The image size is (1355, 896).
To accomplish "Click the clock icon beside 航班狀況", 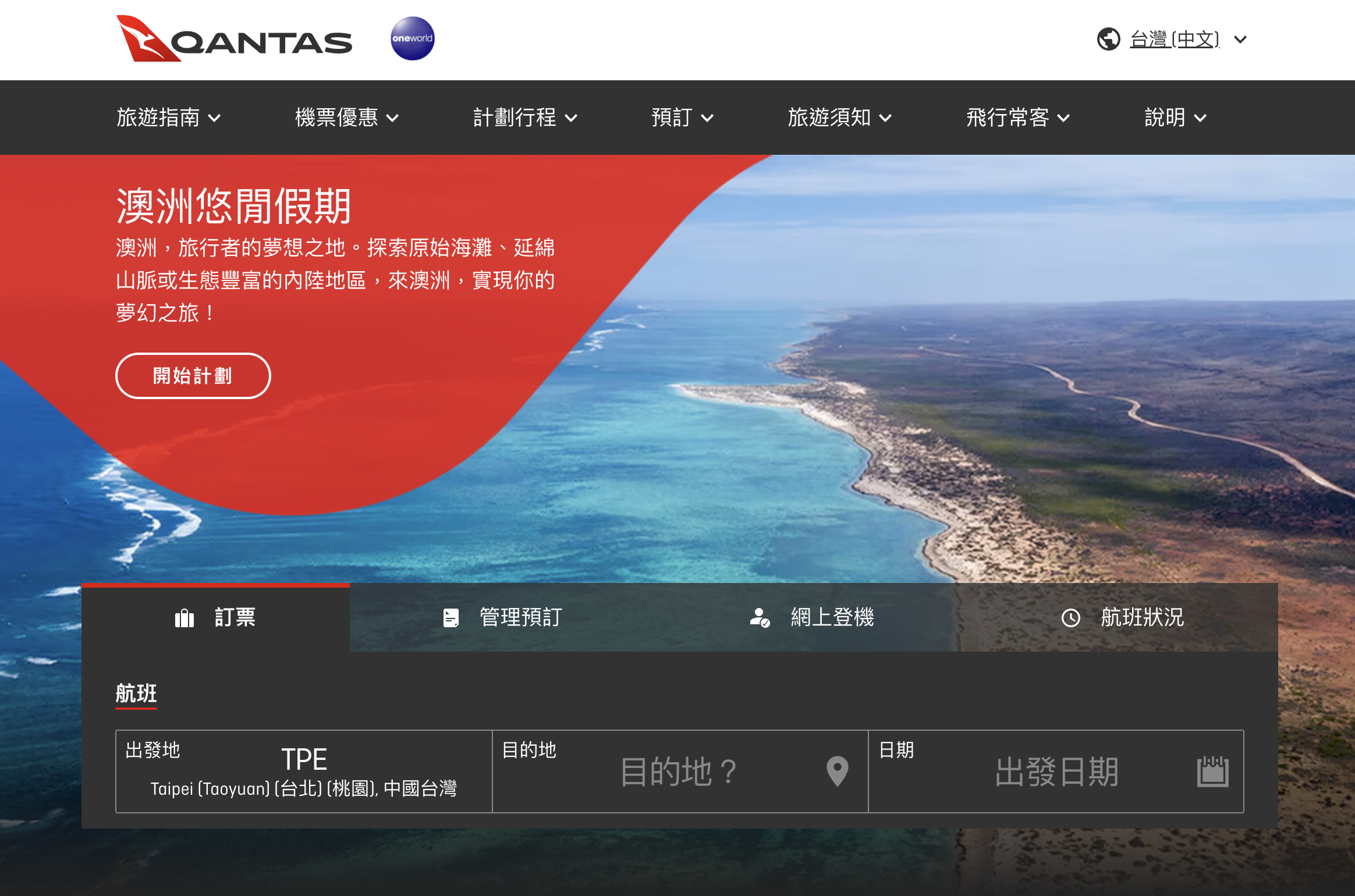I will coord(1071,618).
